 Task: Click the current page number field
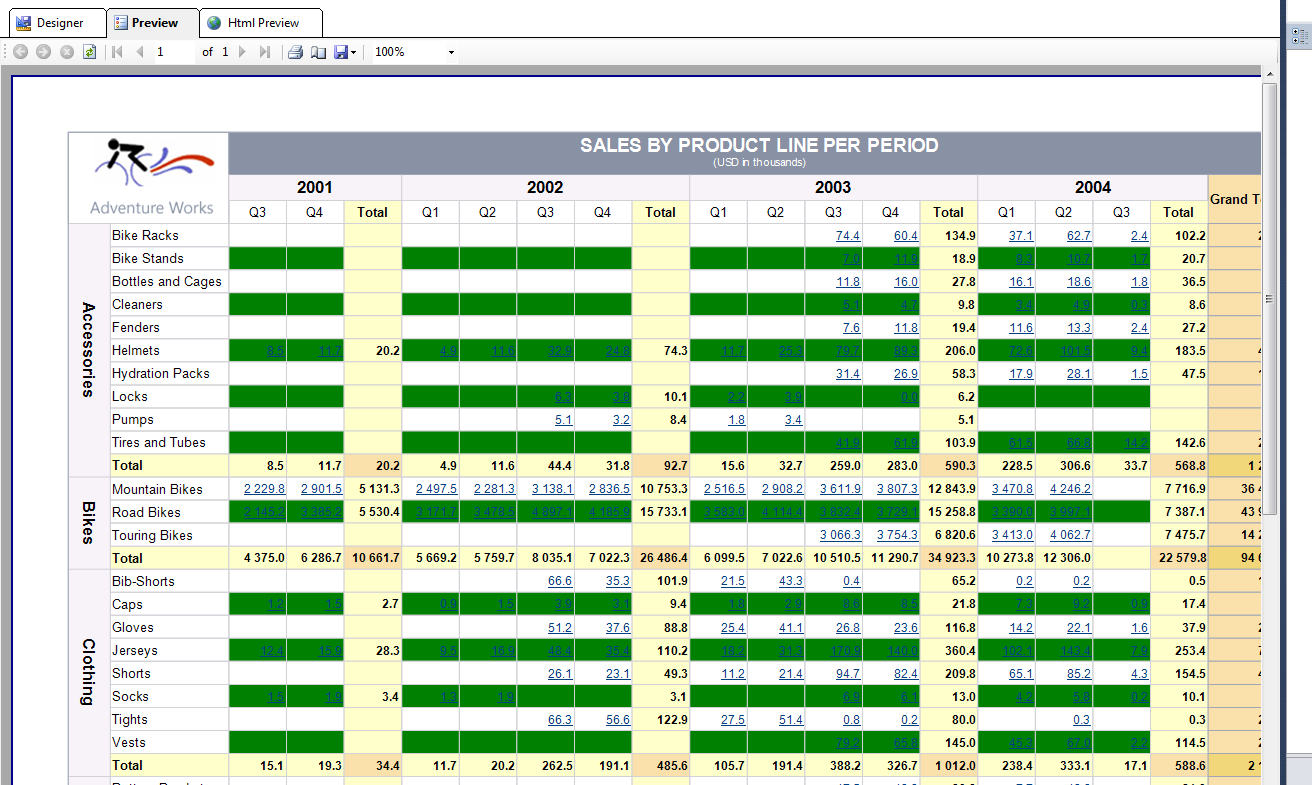174,52
